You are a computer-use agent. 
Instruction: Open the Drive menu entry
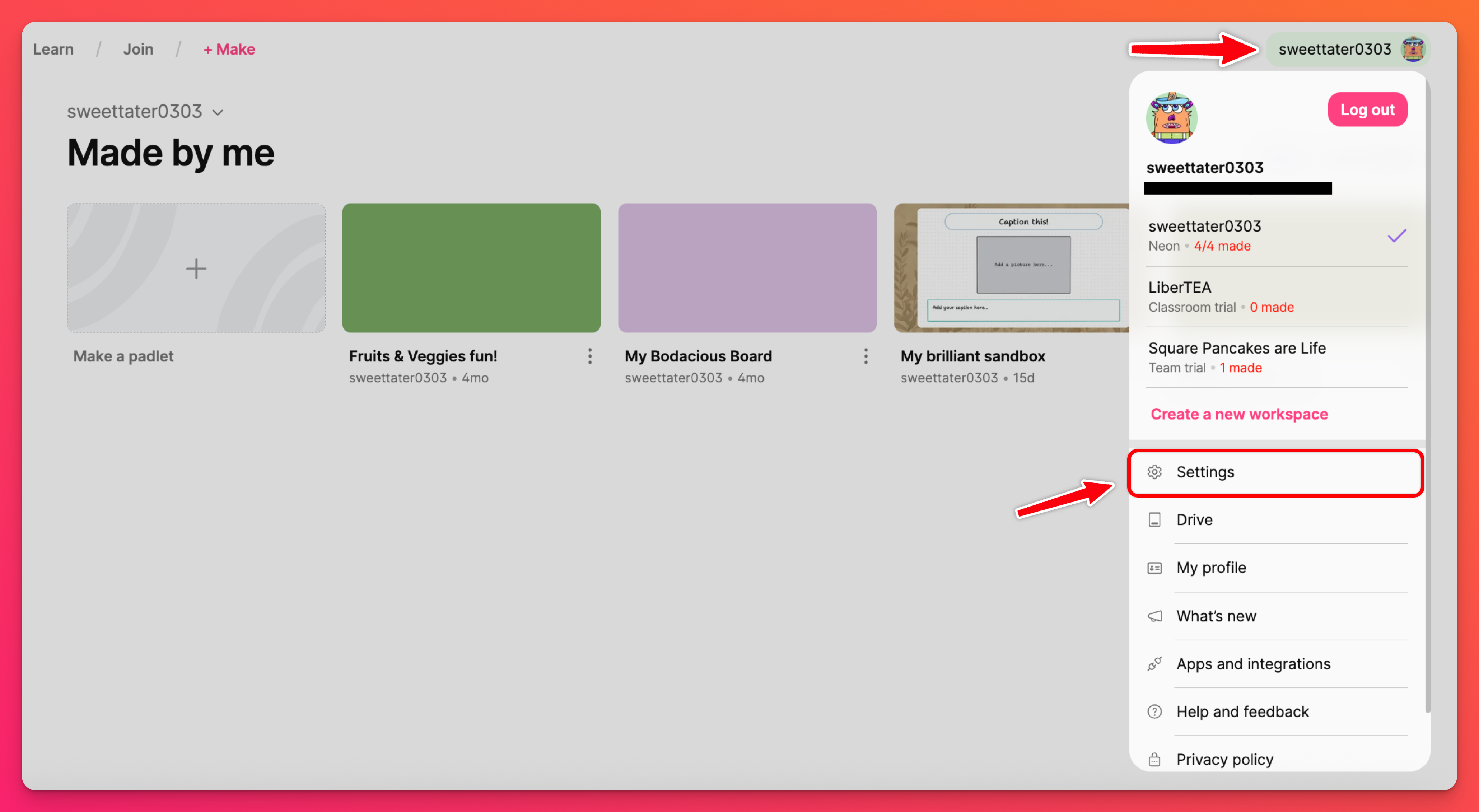pos(1276,520)
